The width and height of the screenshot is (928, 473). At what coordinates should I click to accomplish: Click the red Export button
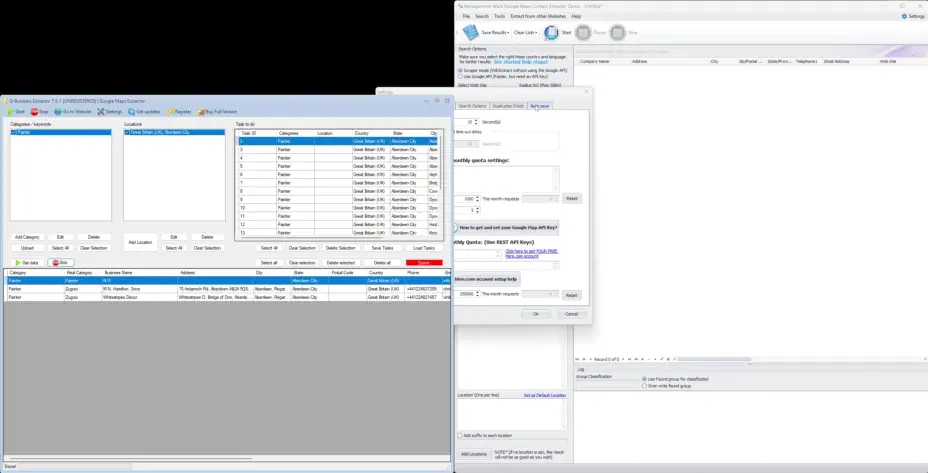click(423, 262)
